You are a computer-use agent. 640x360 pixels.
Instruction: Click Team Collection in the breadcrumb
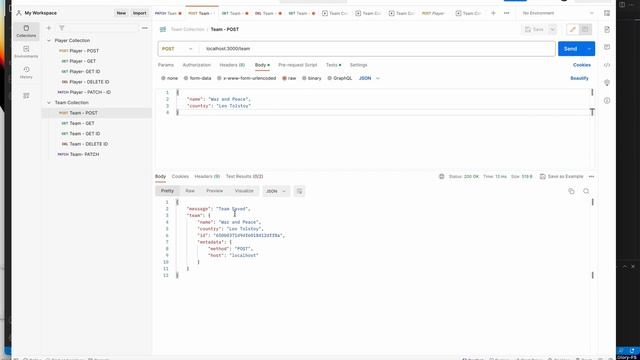coord(187,29)
